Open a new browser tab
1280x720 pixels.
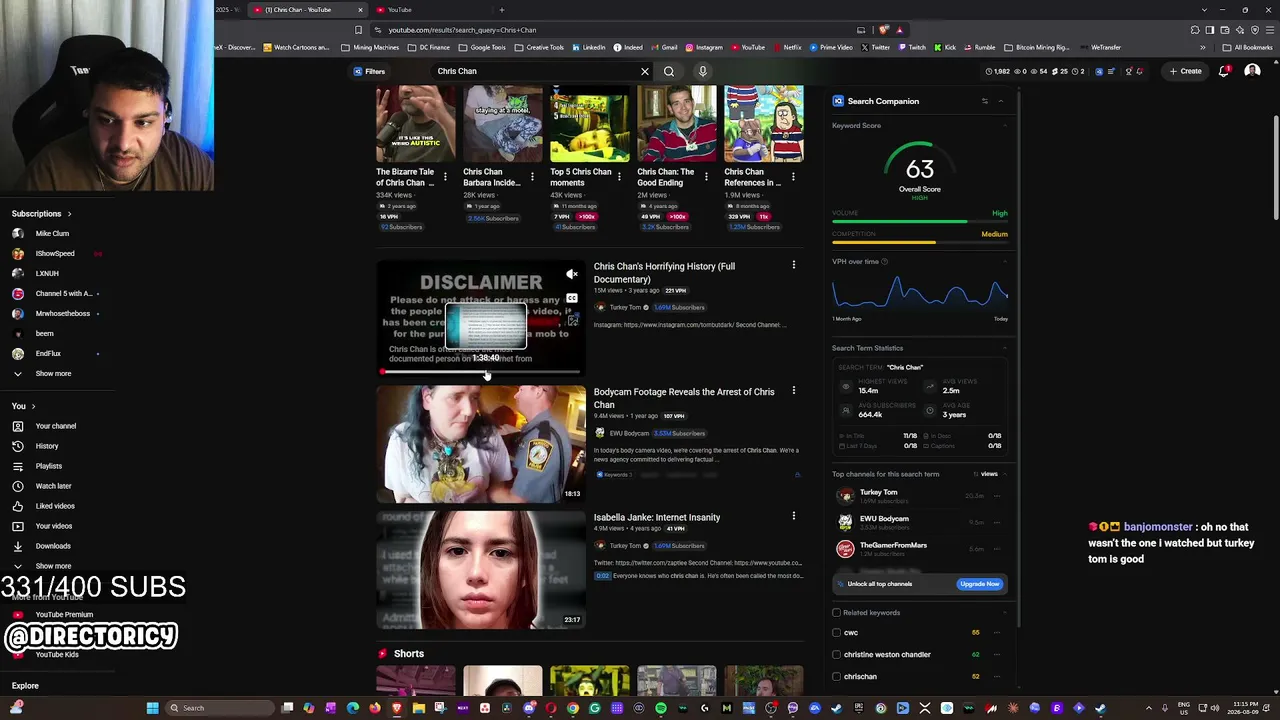coord(502,10)
